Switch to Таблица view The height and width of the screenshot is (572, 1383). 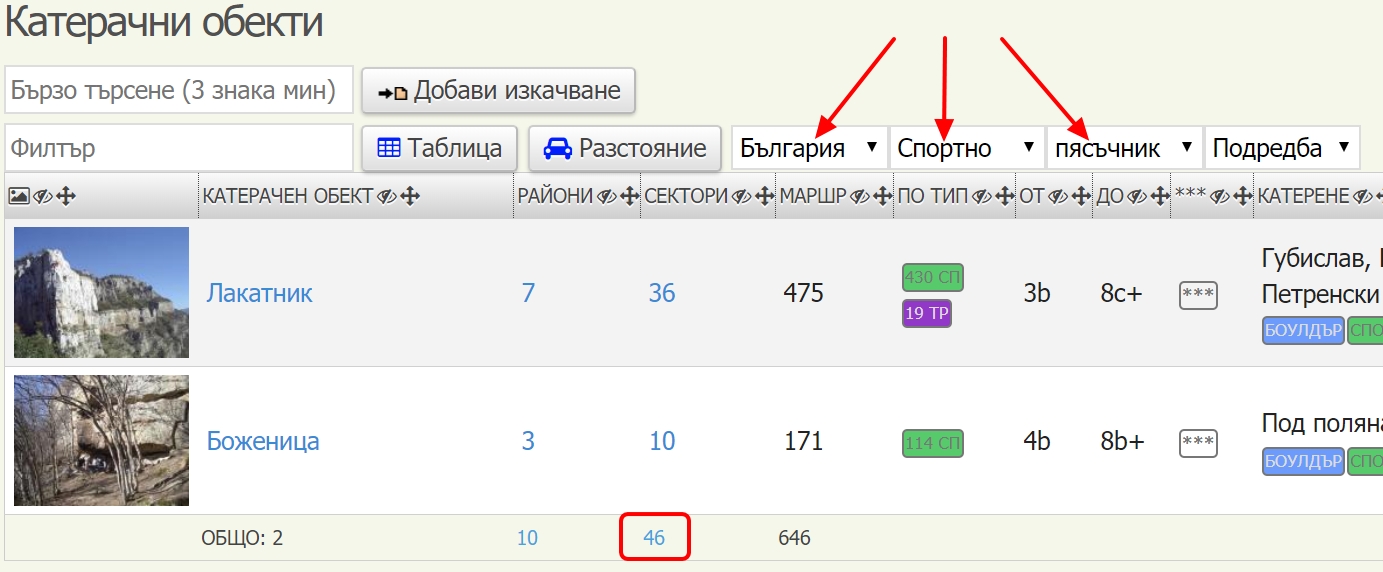coord(439,148)
